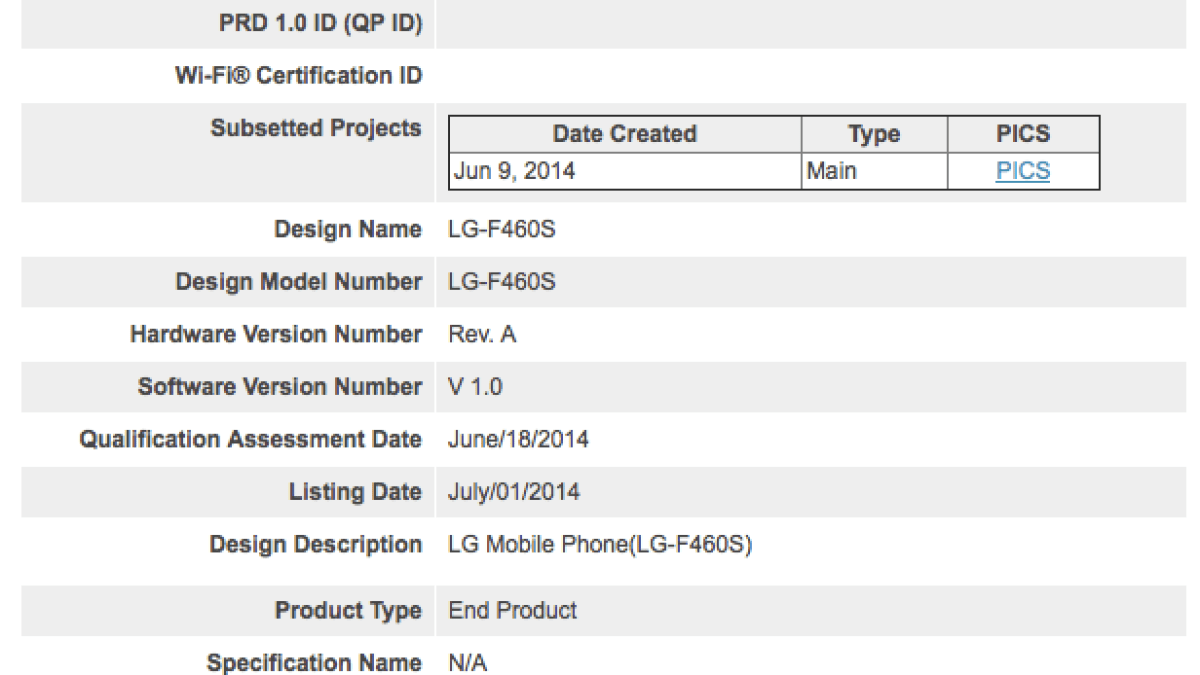Click the Design Description label

[315, 545]
